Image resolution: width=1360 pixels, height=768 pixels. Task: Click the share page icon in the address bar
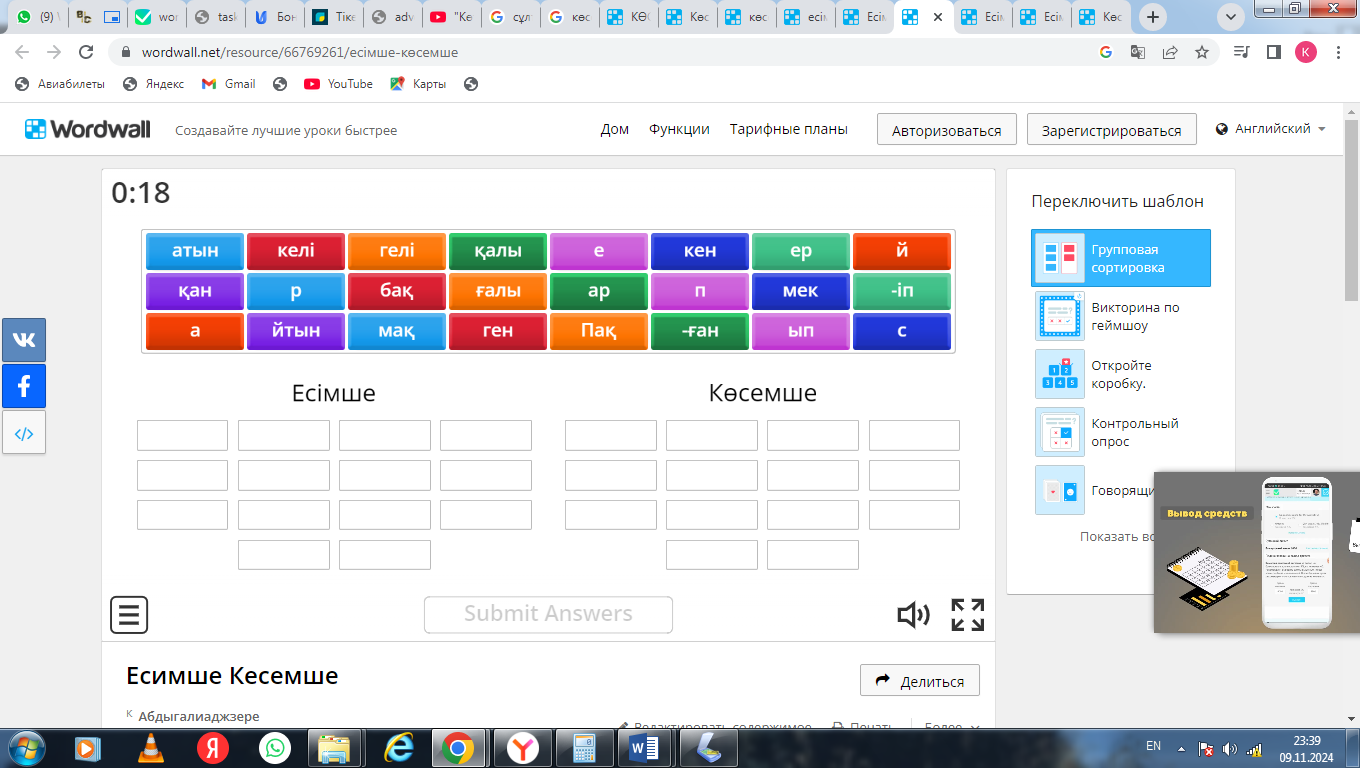click(x=1170, y=52)
